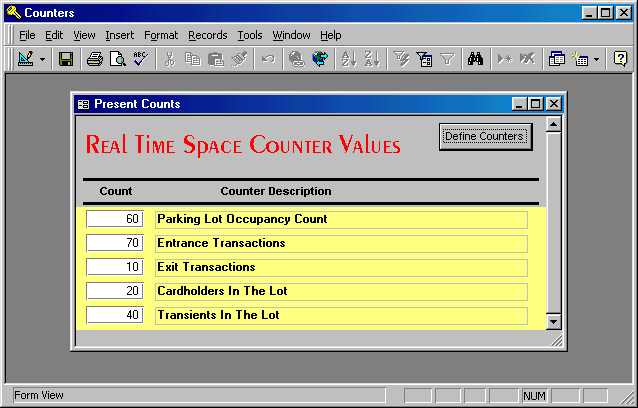Click the Save icon in toolbar

[66, 59]
